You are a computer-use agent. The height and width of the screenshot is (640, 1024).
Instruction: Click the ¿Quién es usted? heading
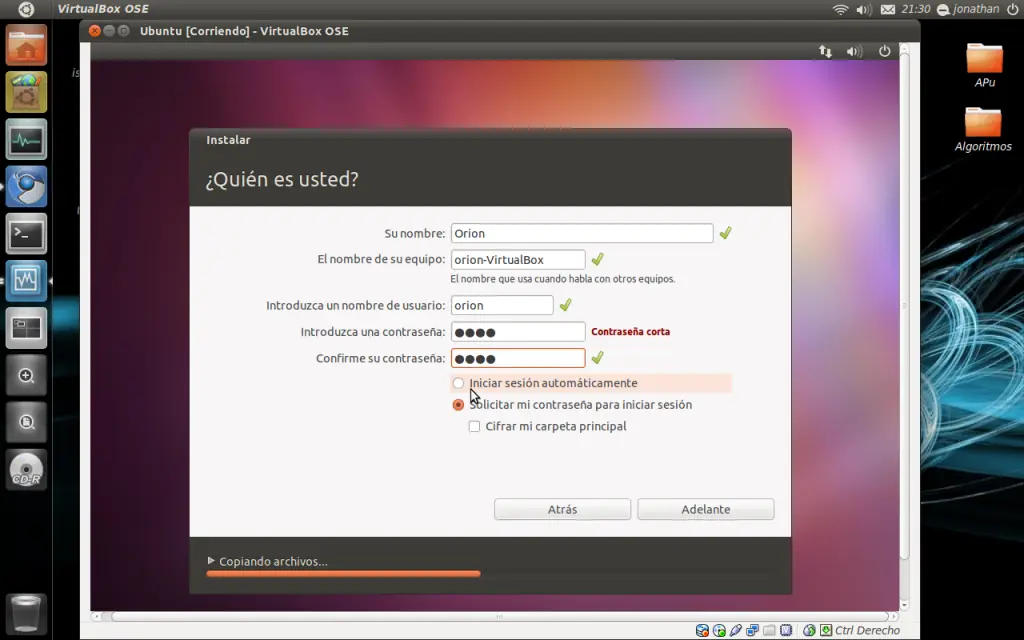click(x=282, y=179)
